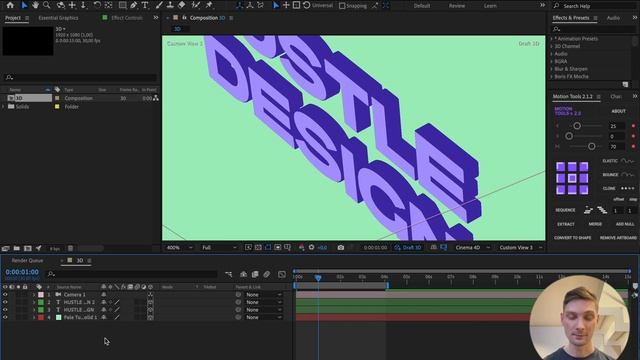Open the Full resolution dropdown

point(219,247)
